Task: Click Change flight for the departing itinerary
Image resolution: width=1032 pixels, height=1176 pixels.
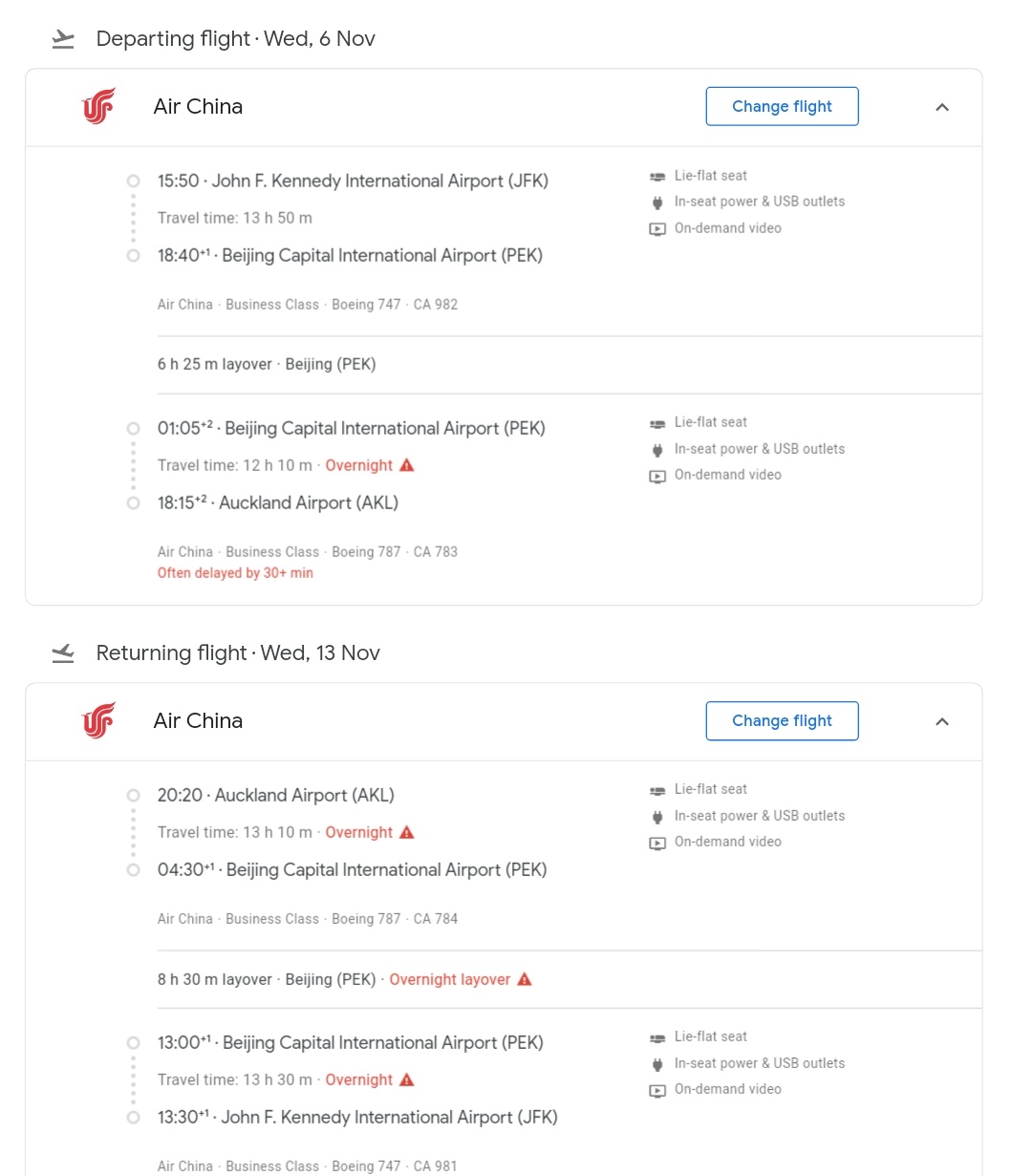Action: (782, 106)
